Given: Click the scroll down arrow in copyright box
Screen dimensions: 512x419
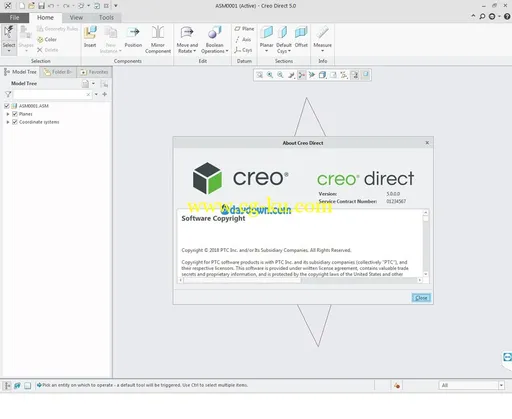Looking at the screenshot, I should (426, 274).
